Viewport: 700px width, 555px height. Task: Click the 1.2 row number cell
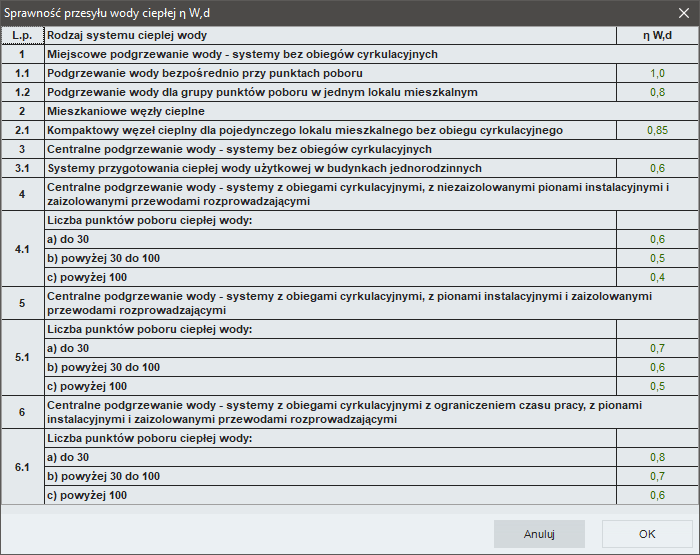(x=22, y=92)
